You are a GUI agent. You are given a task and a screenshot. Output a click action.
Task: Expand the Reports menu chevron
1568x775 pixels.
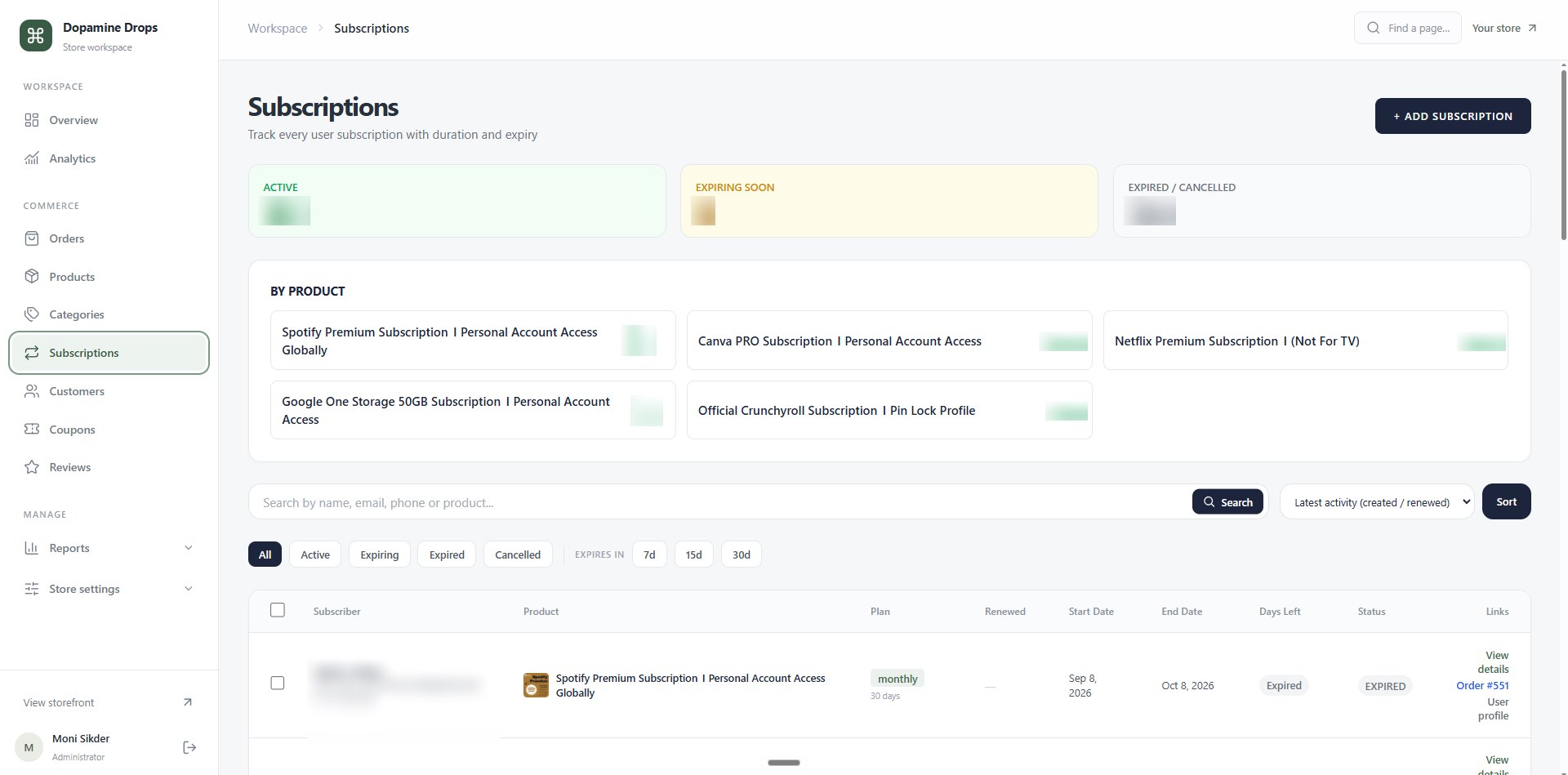[x=189, y=548]
